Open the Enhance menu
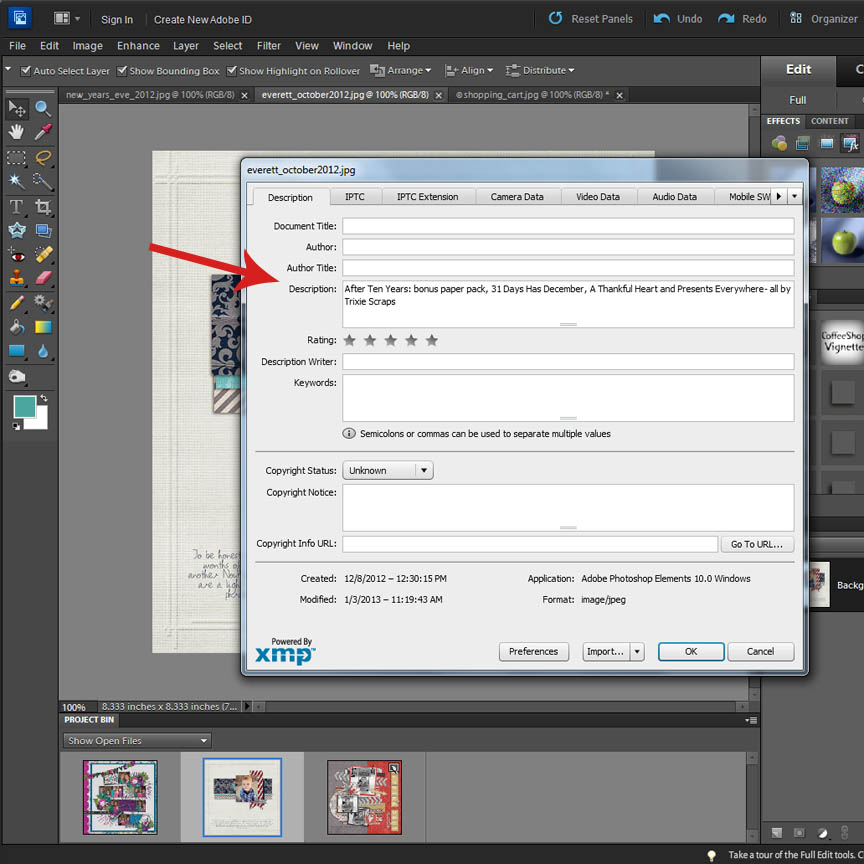 138,46
